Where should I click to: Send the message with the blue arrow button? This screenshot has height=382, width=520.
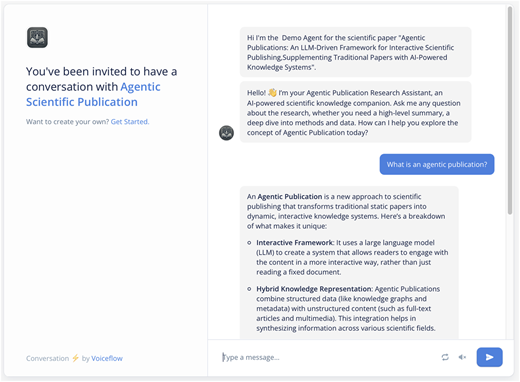pyautogui.click(x=489, y=357)
